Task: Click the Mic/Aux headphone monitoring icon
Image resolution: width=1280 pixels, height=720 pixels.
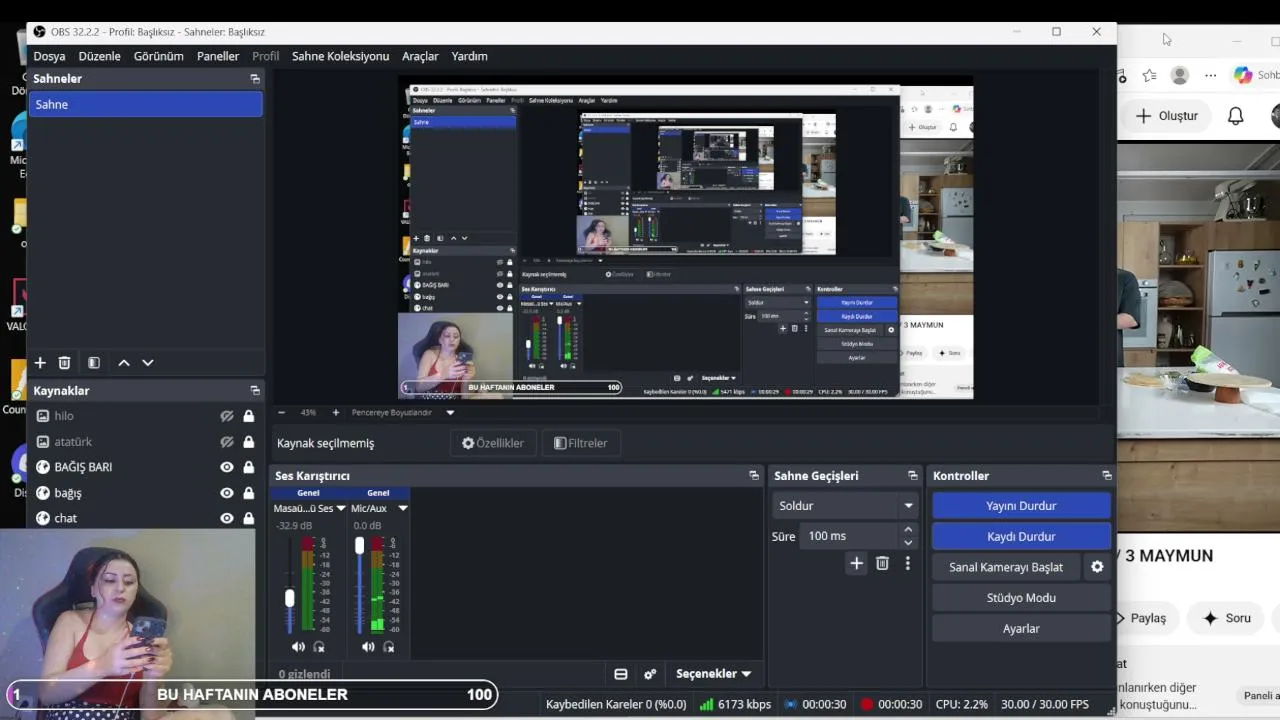Action: [x=389, y=647]
